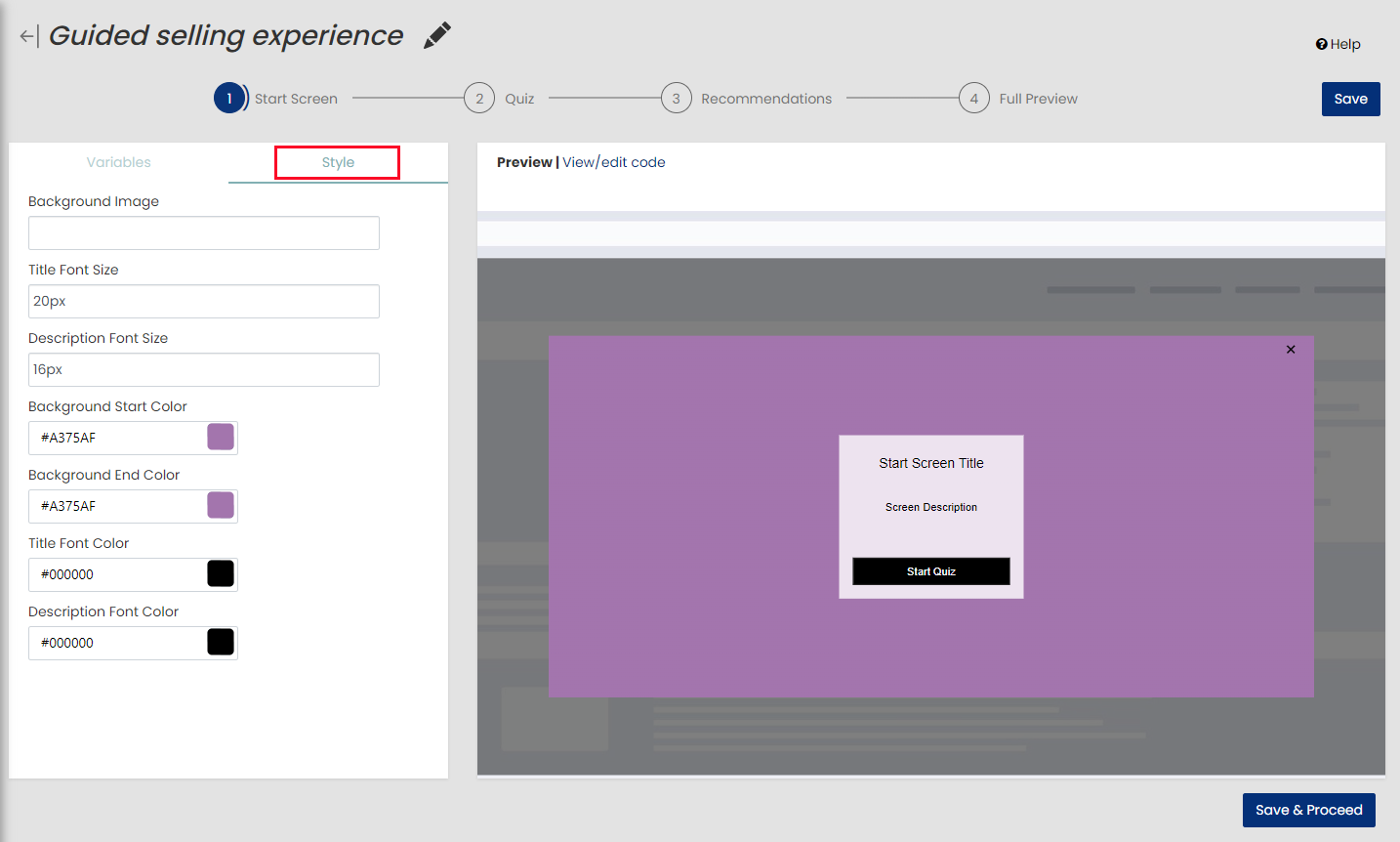The image size is (1400, 842).
Task: Click the Background Image input field
Action: pyautogui.click(x=204, y=232)
